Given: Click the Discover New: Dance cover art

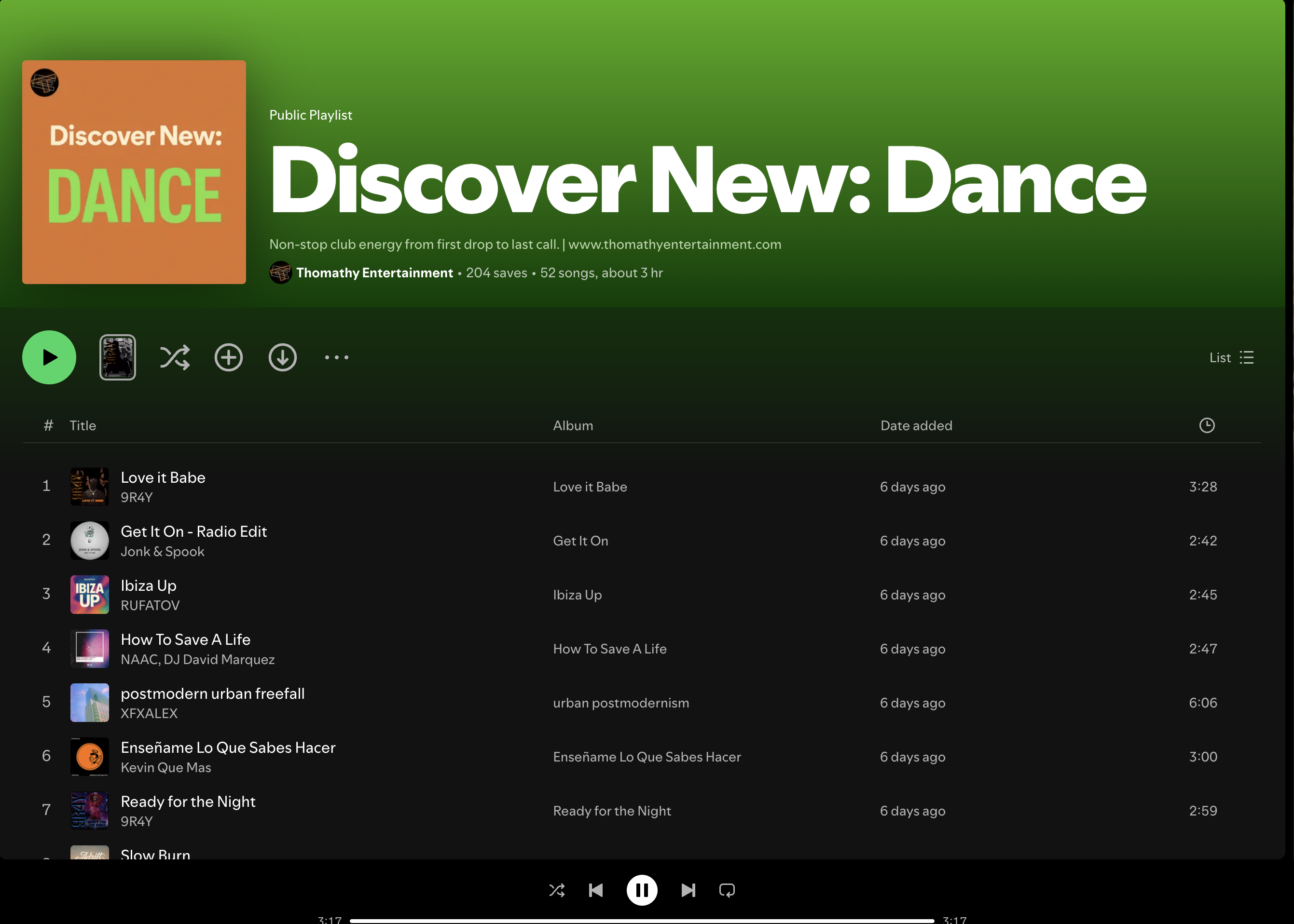Looking at the screenshot, I should pos(134,172).
